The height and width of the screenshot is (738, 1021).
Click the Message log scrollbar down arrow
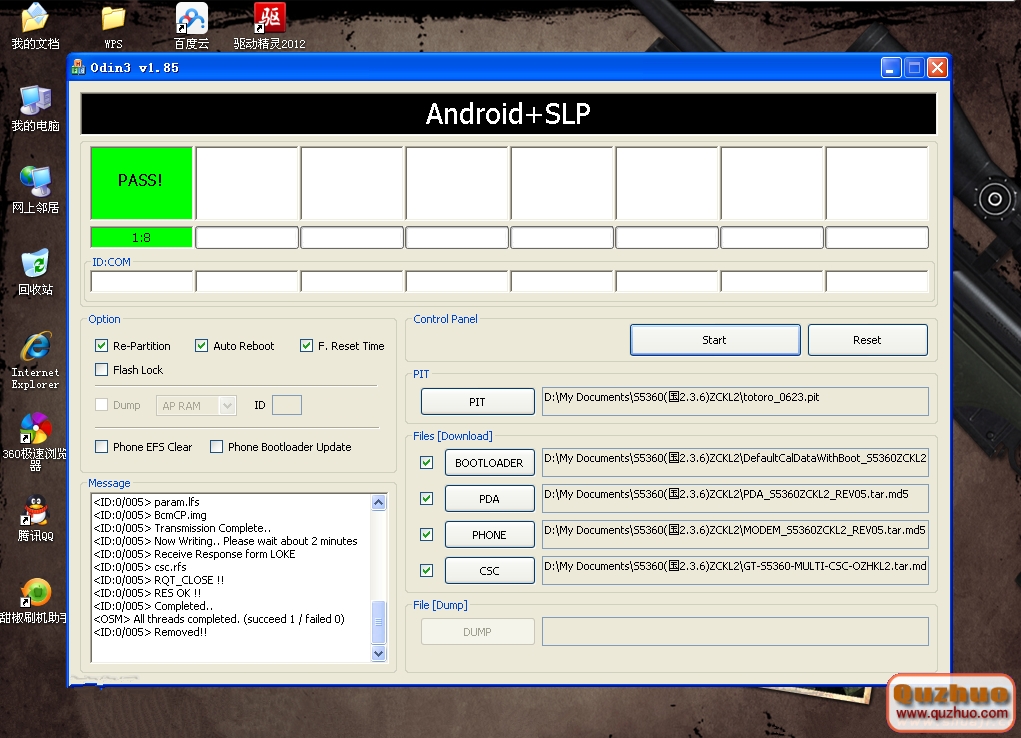pyautogui.click(x=378, y=653)
